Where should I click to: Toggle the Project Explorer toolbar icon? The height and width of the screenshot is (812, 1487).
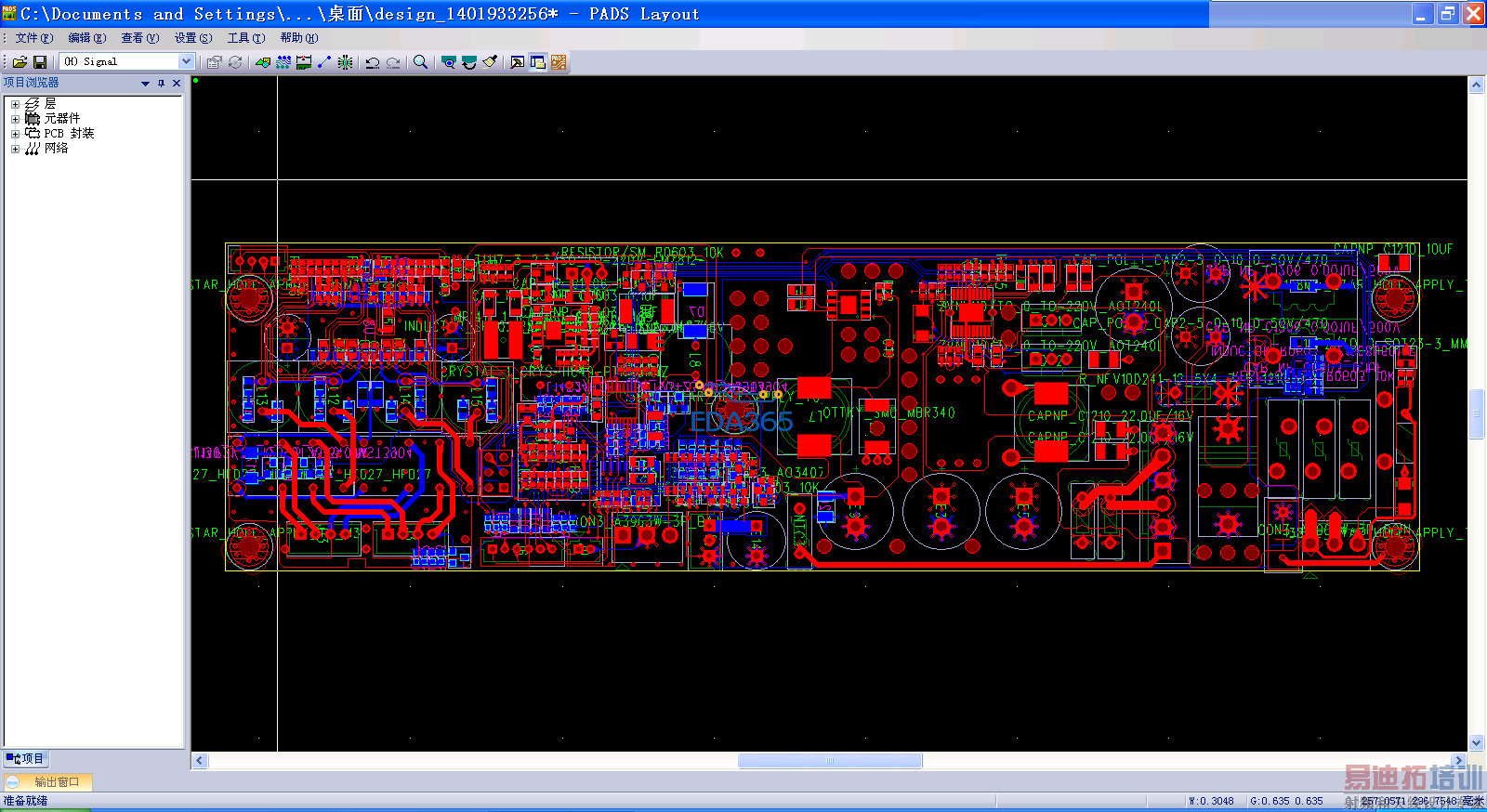point(538,62)
